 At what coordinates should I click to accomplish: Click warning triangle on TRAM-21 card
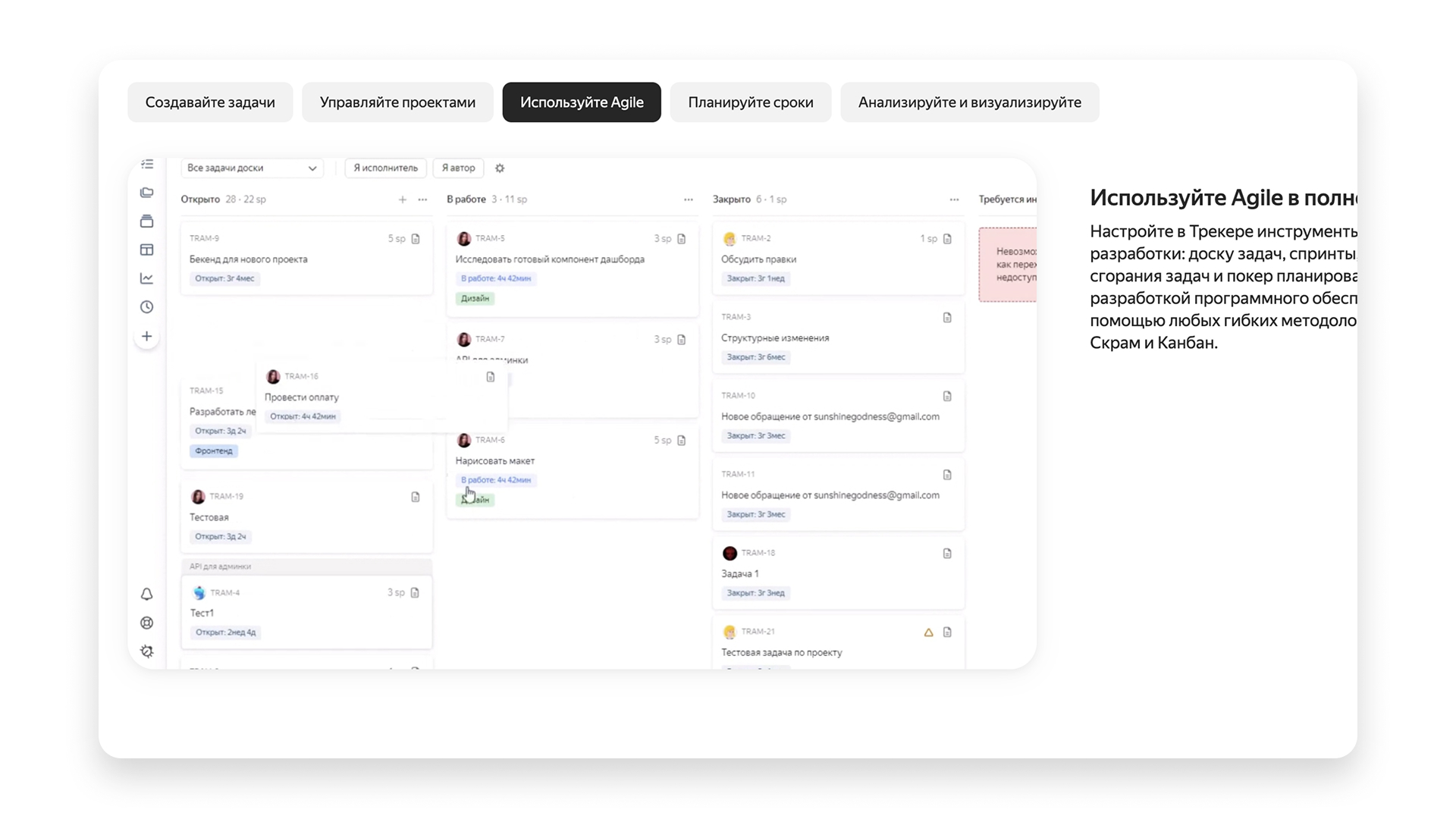(x=928, y=632)
